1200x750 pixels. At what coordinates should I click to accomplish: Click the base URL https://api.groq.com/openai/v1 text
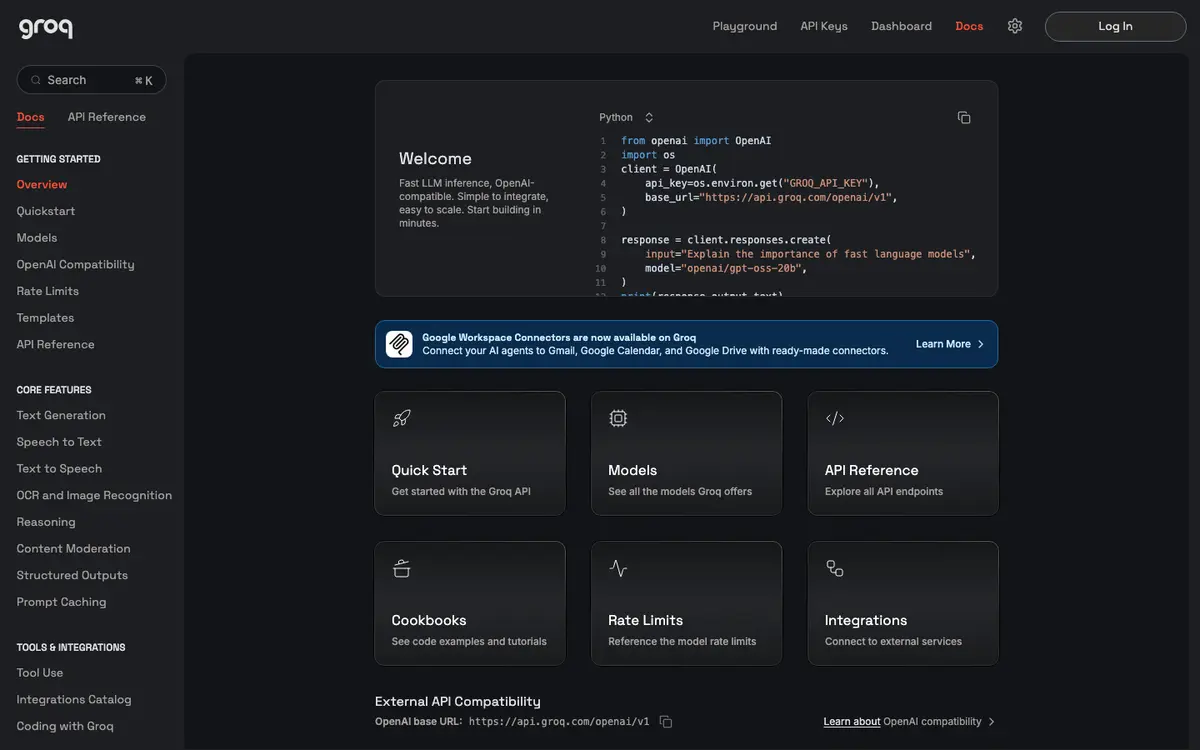[559, 722]
